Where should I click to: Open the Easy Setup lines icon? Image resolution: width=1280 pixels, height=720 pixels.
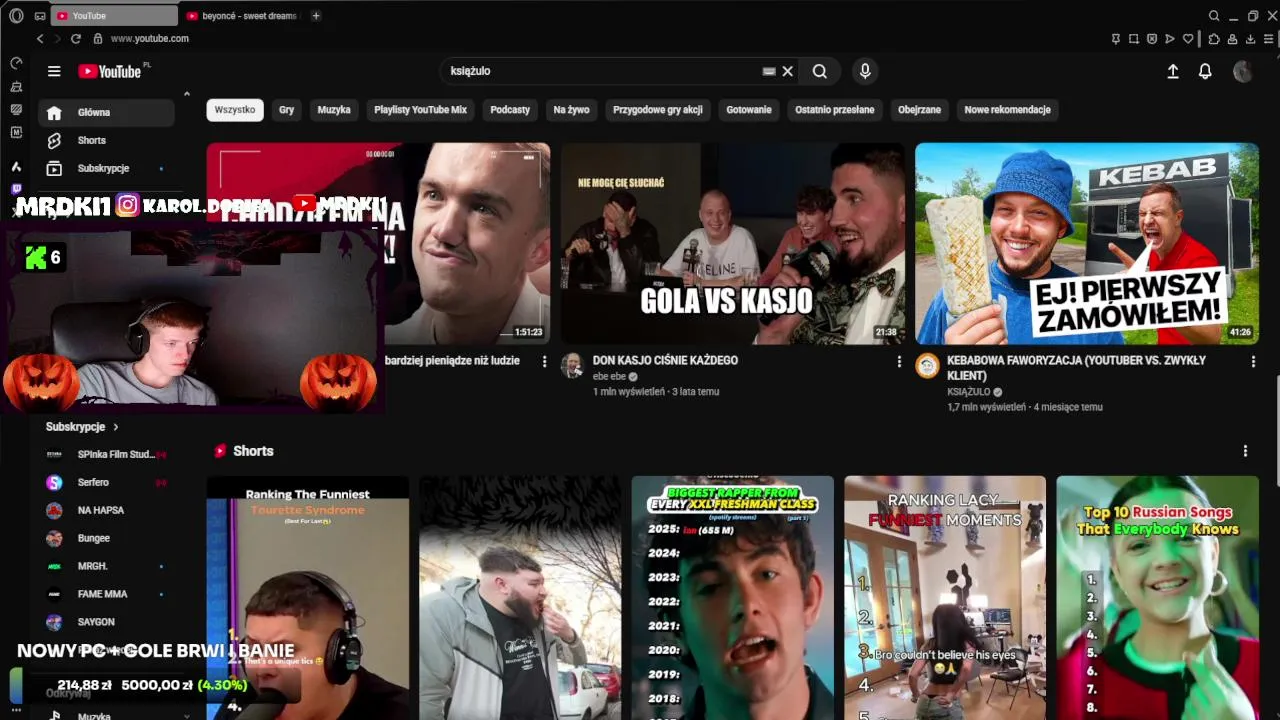1268,39
